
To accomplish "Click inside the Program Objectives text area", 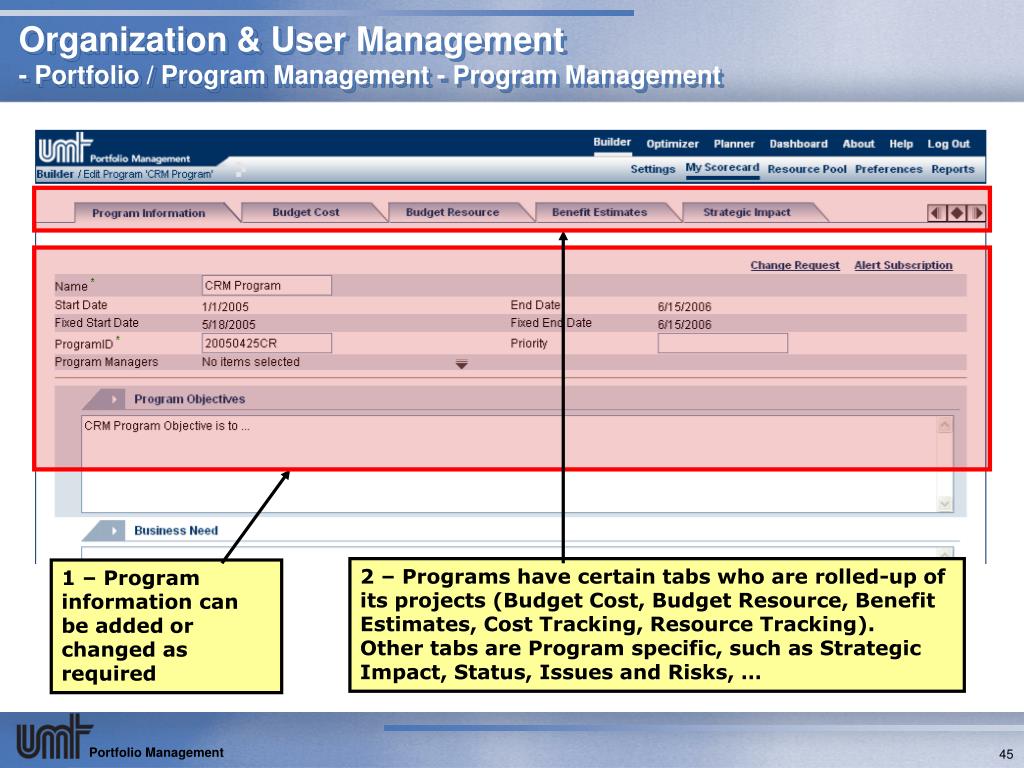I will coord(509,464).
